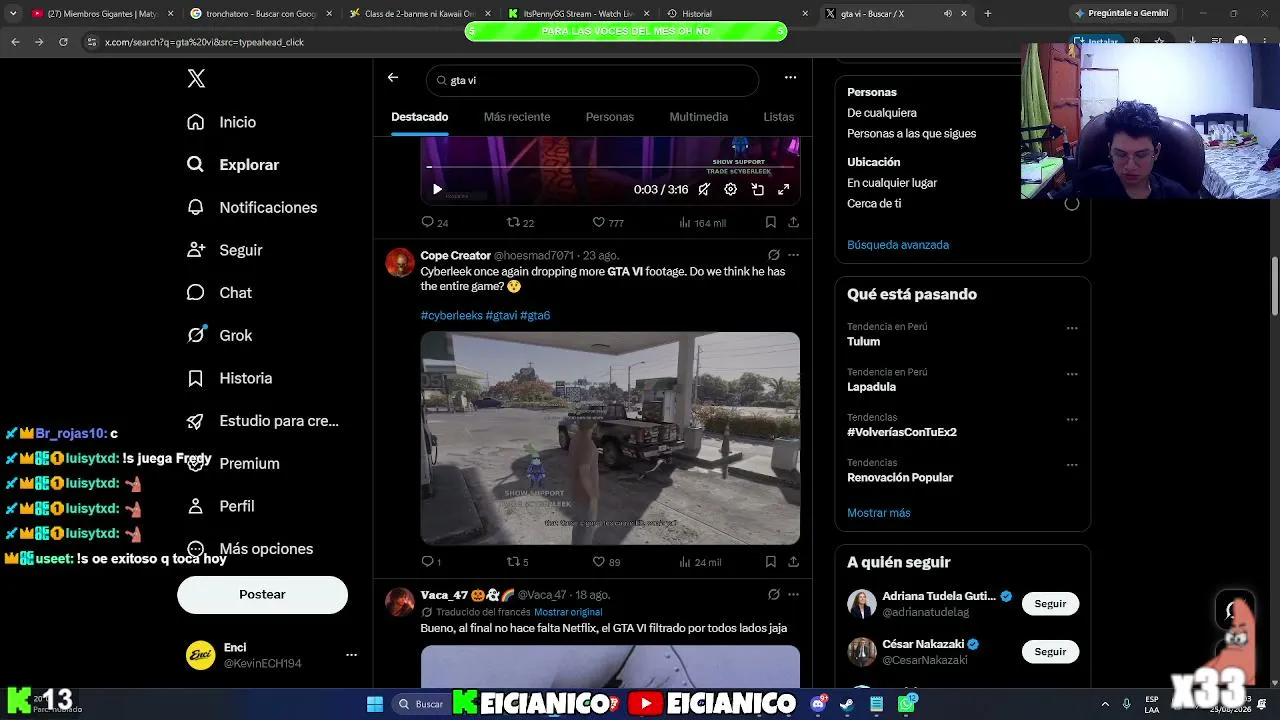
Task: Switch to the Destacado tab
Action: [419, 117]
